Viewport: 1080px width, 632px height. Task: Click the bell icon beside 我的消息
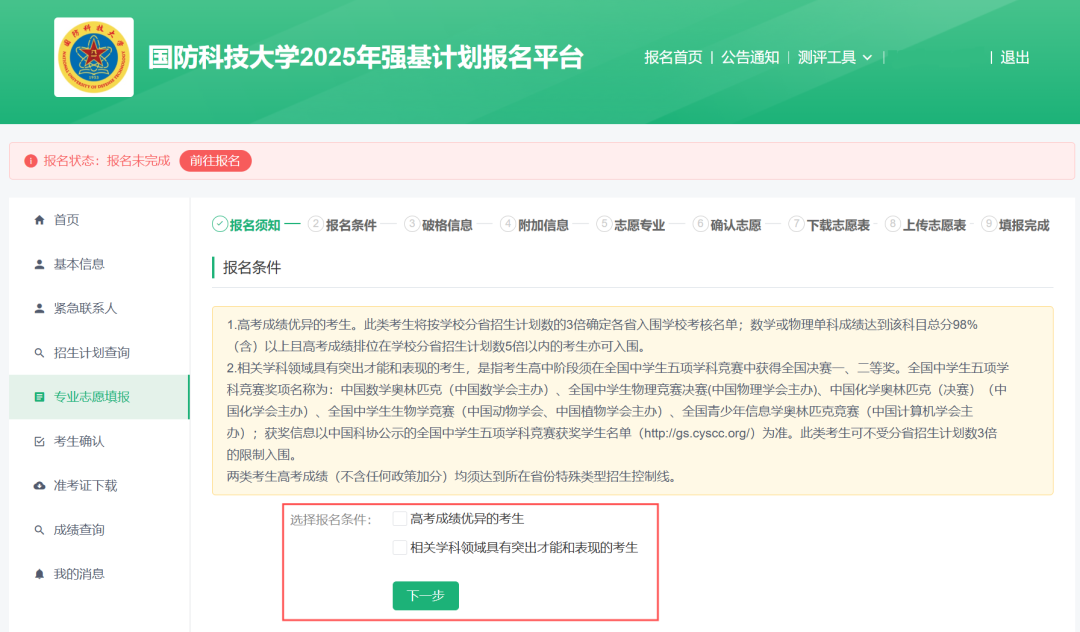coord(39,574)
